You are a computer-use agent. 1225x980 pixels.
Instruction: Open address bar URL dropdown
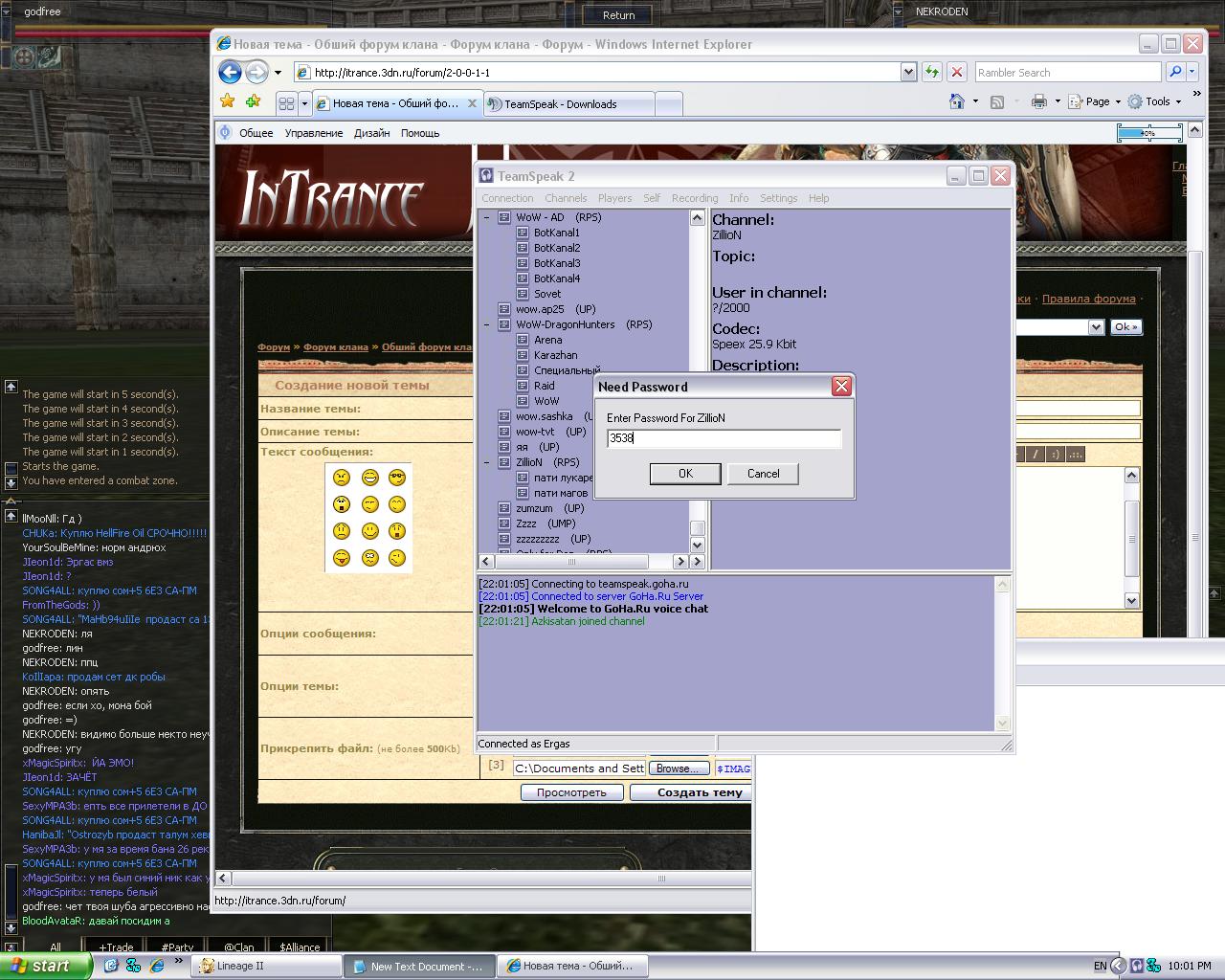click(x=908, y=72)
